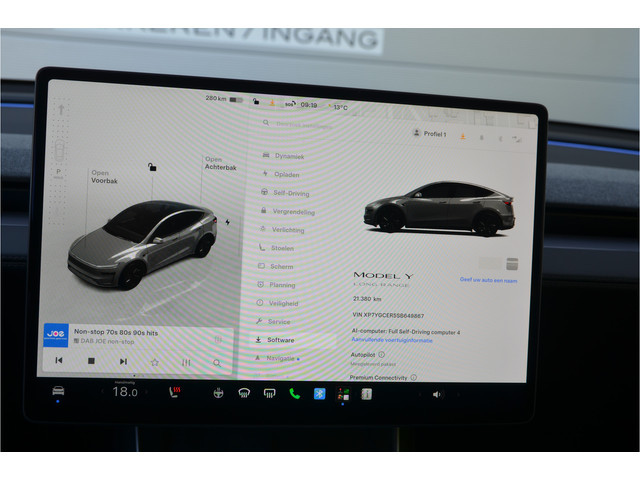Image resolution: width=640 pixels, height=480 pixels.
Task: Open the Veiligheid settings menu
Action: tap(277, 303)
